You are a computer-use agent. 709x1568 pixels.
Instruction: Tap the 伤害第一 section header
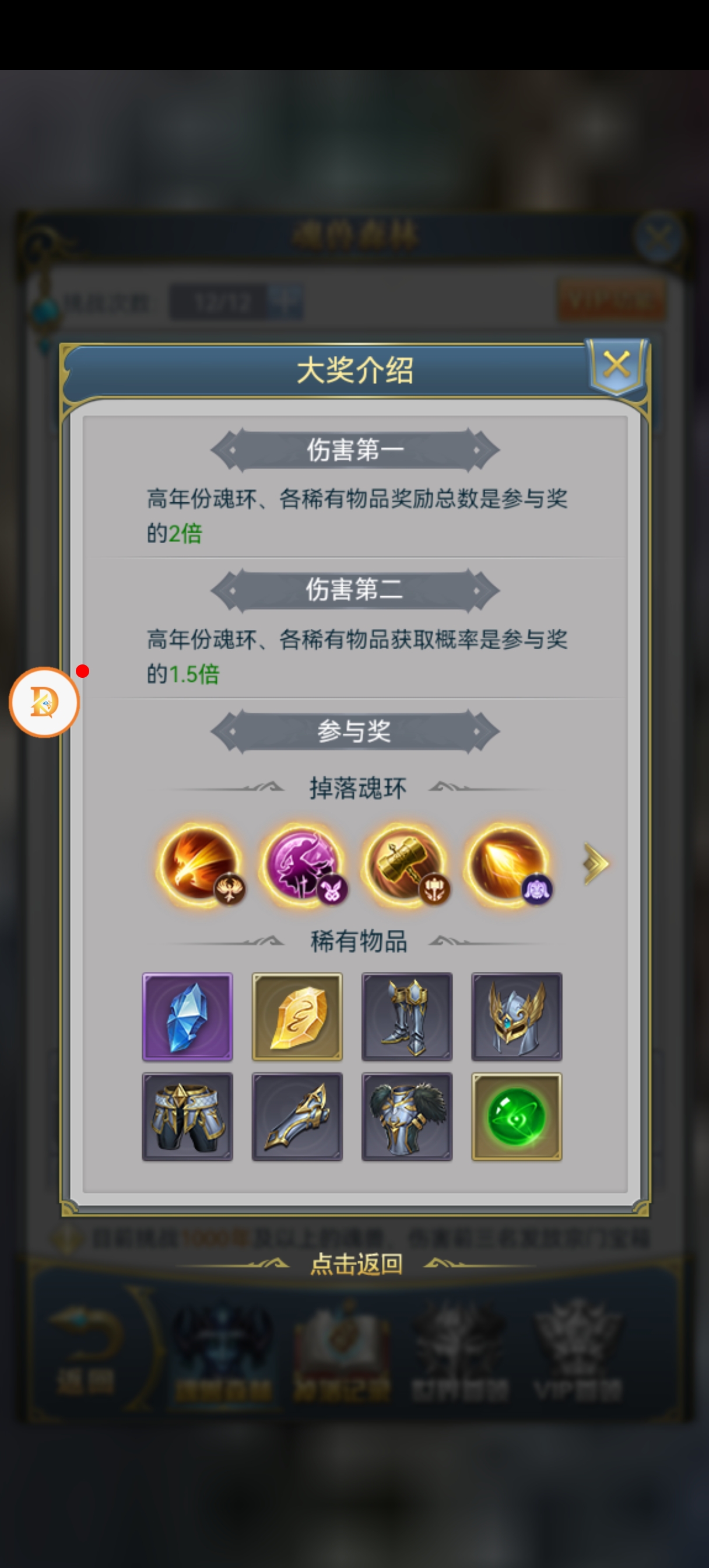355,450
